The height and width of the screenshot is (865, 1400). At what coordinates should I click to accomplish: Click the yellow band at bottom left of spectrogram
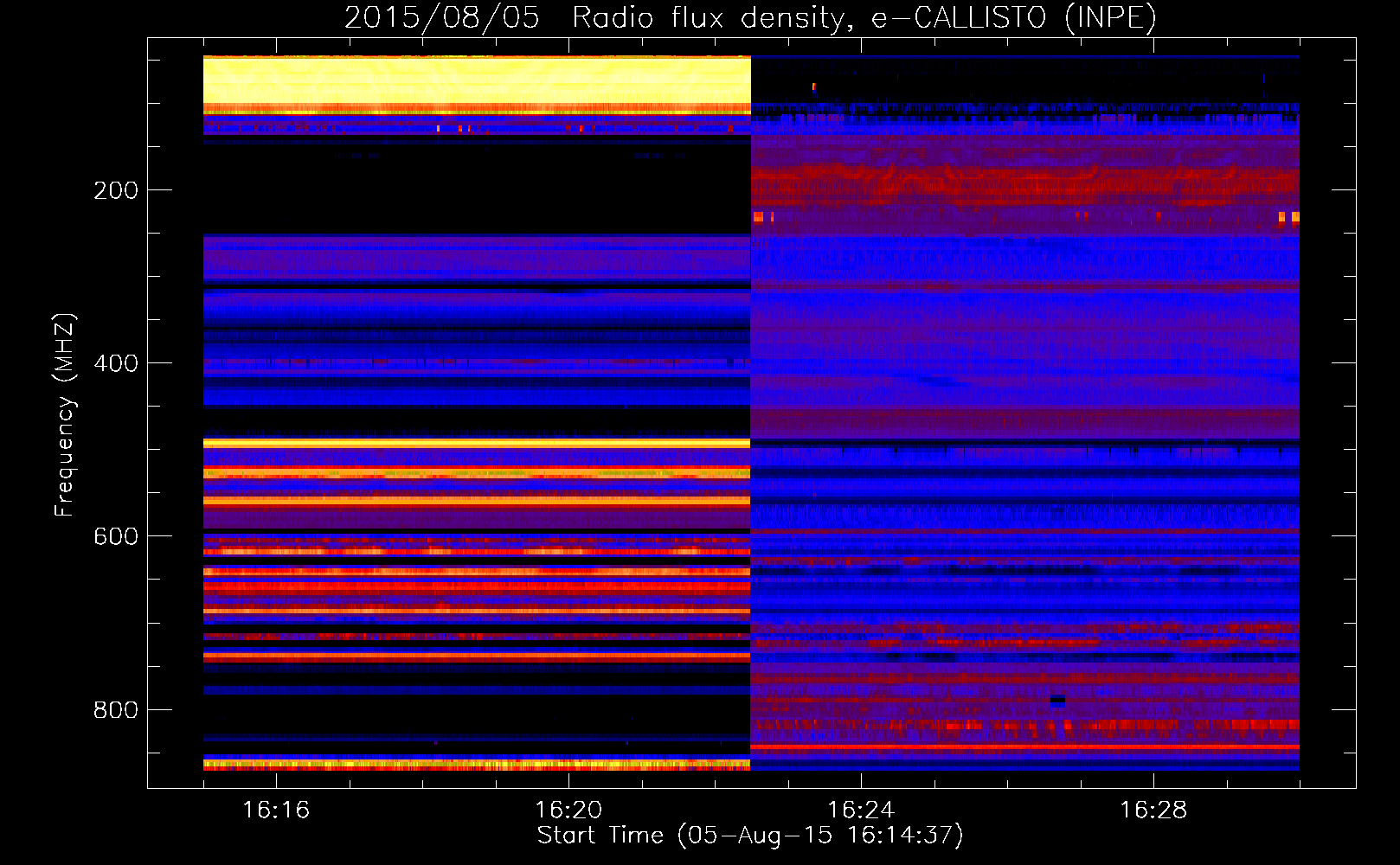pos(476,765)
